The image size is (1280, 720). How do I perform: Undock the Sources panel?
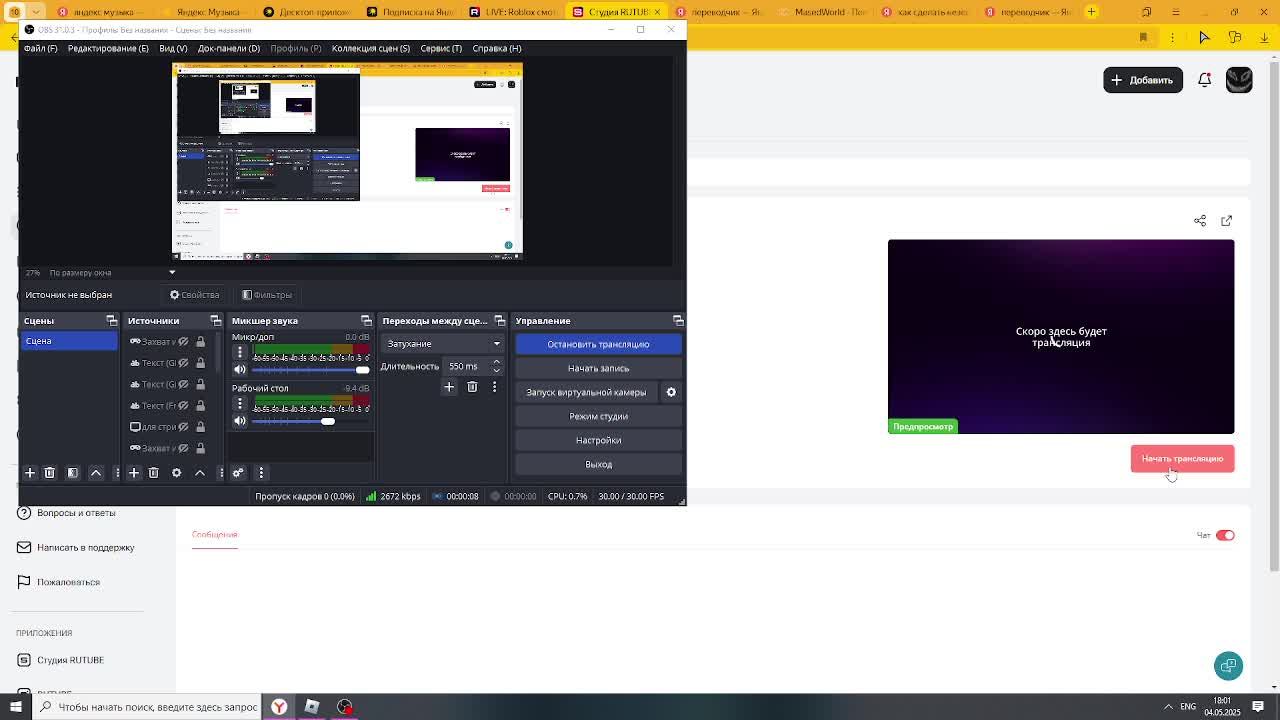tap(215, 321)
